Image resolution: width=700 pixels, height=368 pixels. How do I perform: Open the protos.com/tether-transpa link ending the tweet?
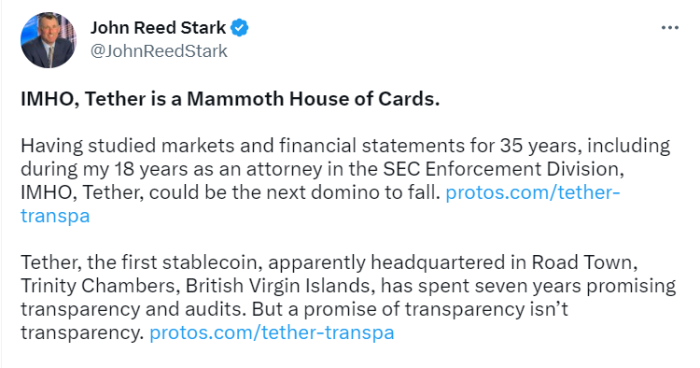pos(271,333)
